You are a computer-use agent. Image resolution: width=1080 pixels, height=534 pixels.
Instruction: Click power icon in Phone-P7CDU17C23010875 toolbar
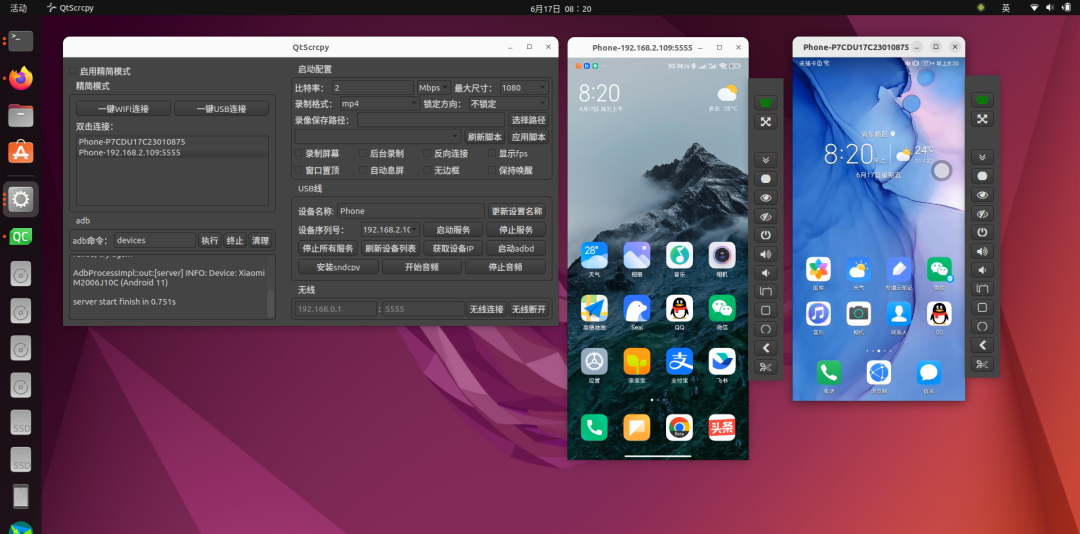982,232
